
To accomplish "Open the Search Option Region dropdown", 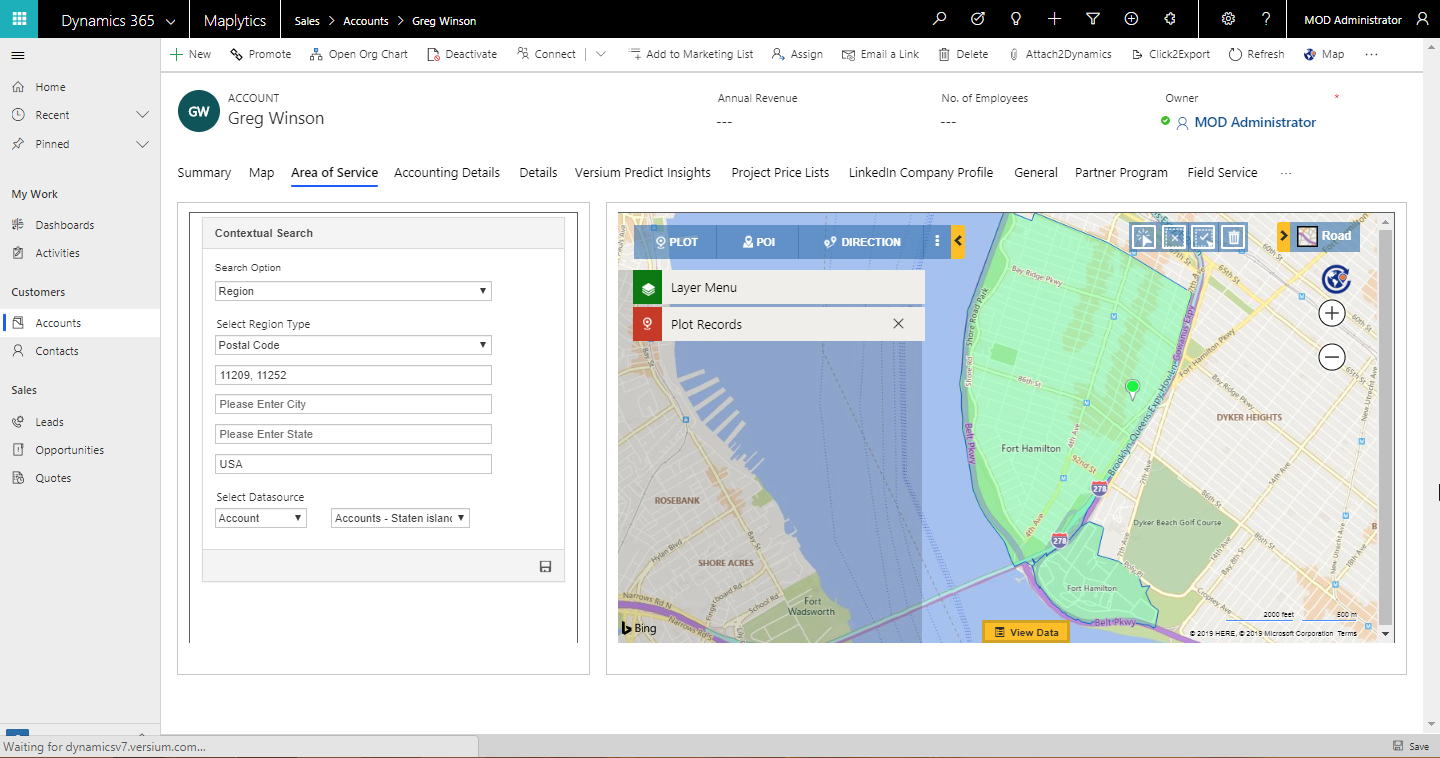I will coord(354,291).
